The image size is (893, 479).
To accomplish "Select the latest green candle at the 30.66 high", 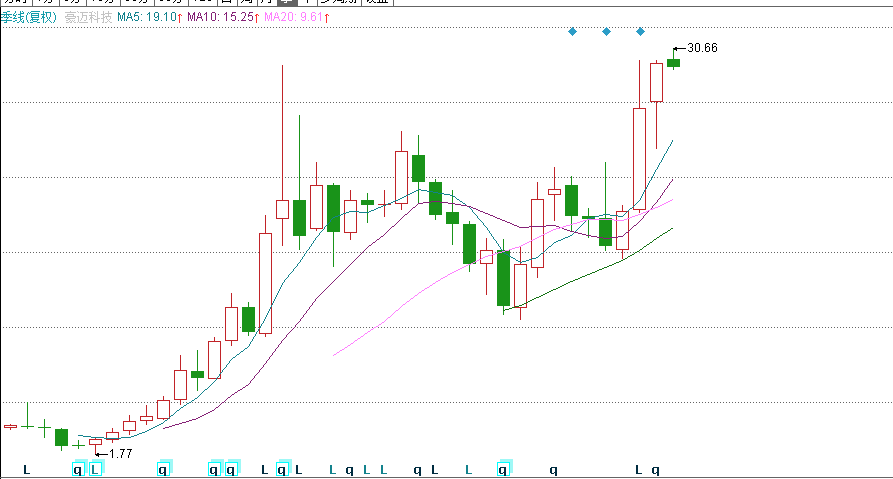I will click(673, 63).
